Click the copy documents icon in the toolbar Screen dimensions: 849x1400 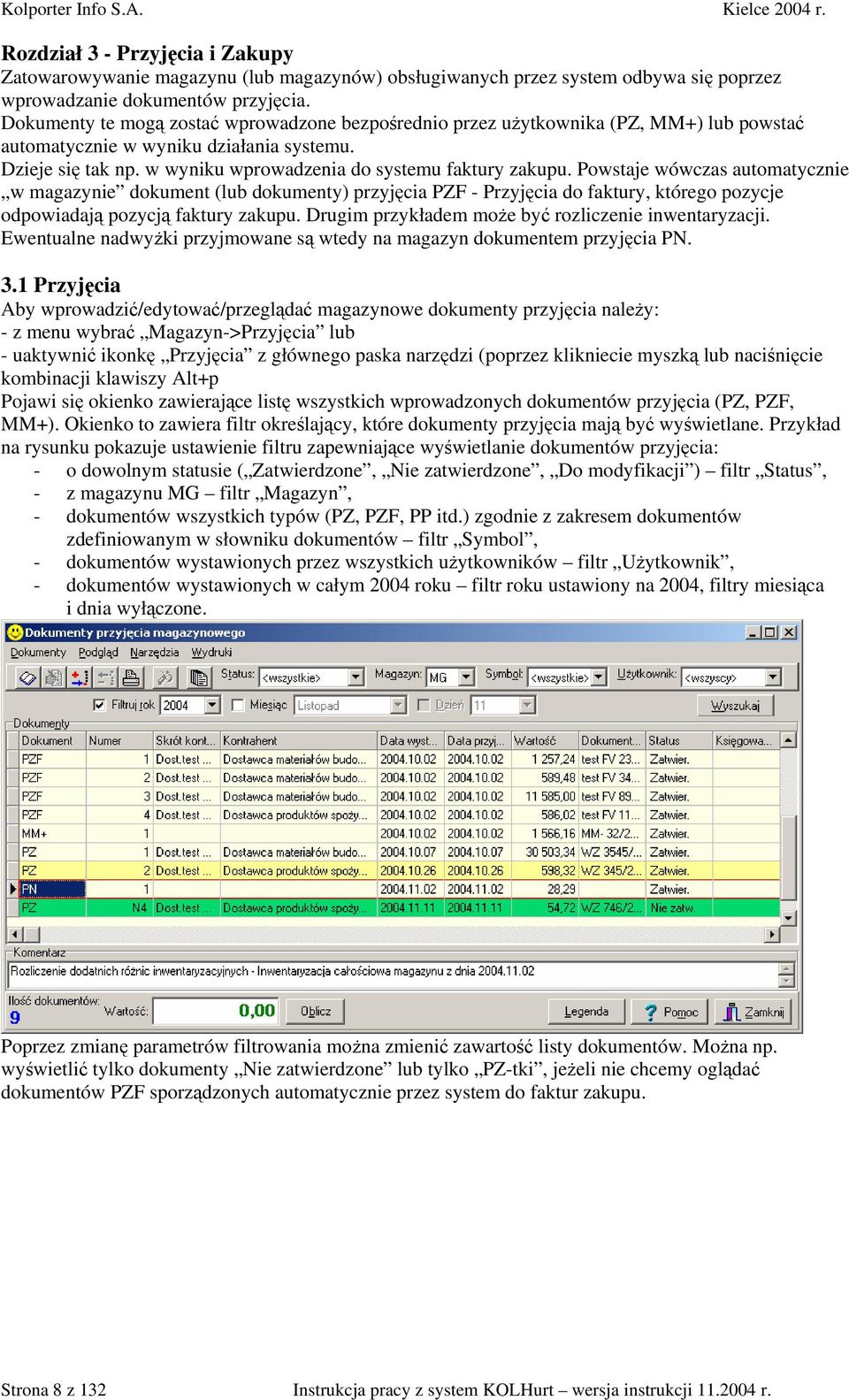198,677
